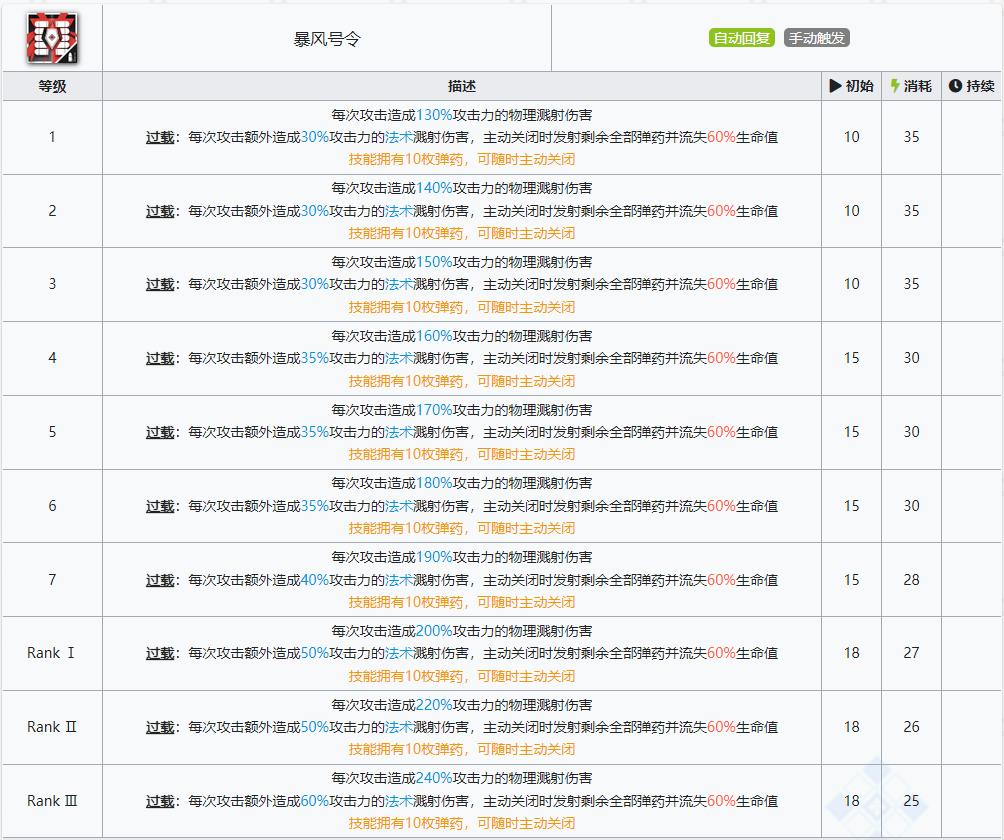Click the 初始 play triangle icon

pos(835,86)
